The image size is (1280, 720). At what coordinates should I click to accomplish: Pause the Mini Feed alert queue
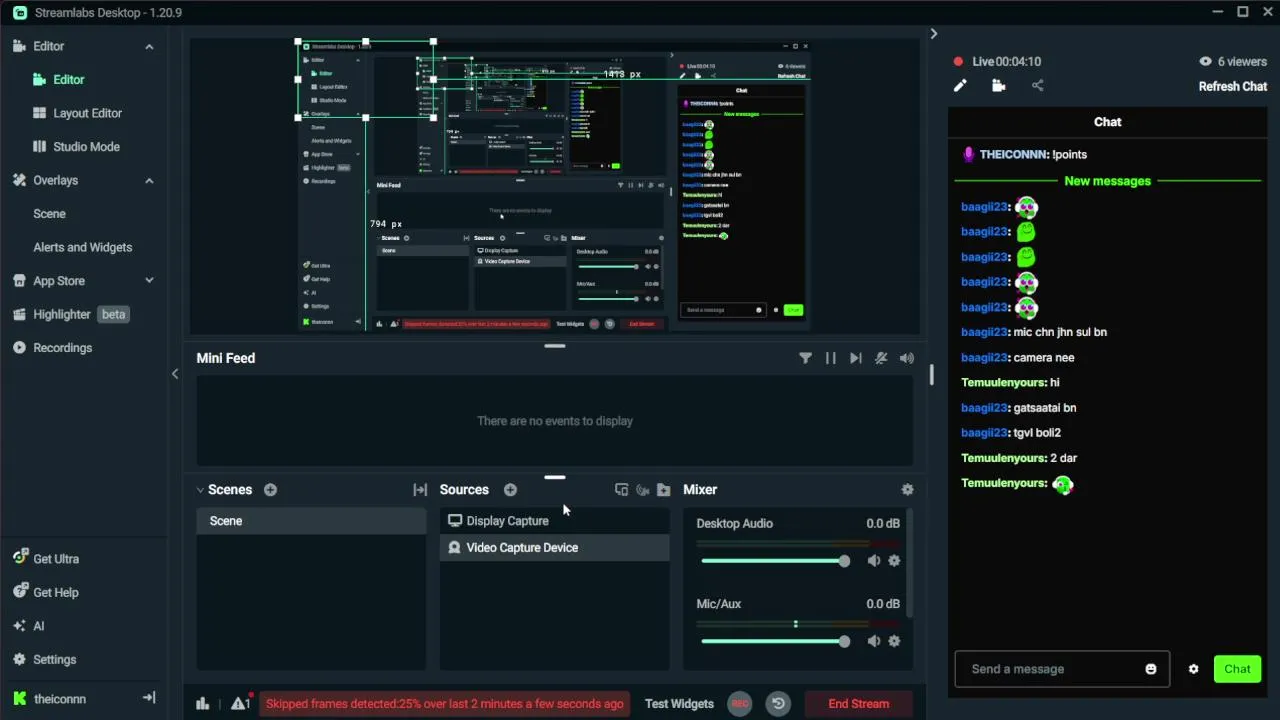[830, 358]
